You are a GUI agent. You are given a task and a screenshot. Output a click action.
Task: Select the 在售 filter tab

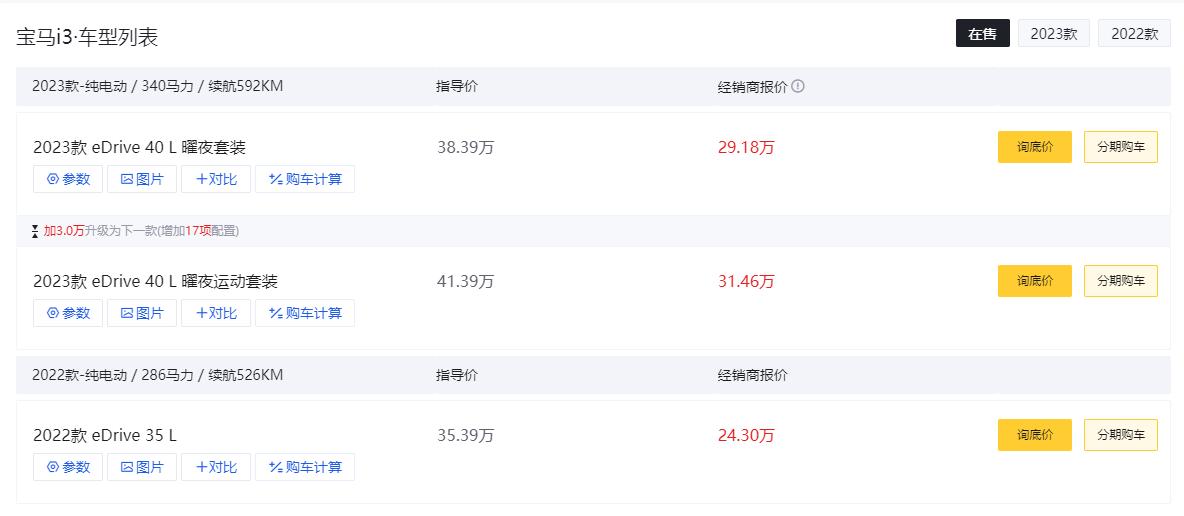[982, 33]
